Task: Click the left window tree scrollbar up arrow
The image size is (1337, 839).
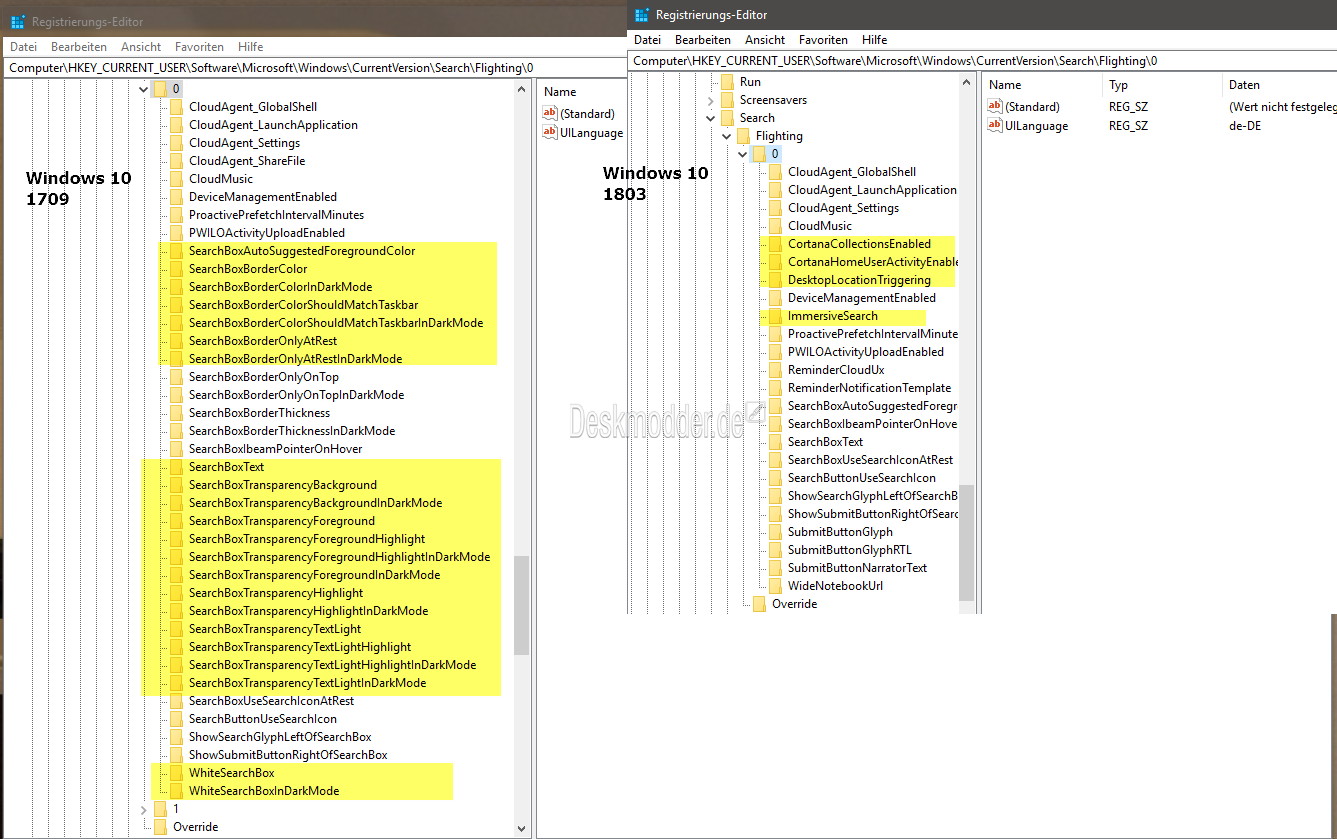Action: point(522,89)
